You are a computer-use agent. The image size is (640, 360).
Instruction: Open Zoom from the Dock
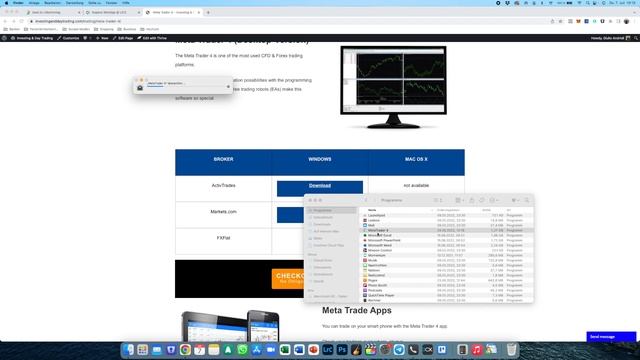[271, 350]
